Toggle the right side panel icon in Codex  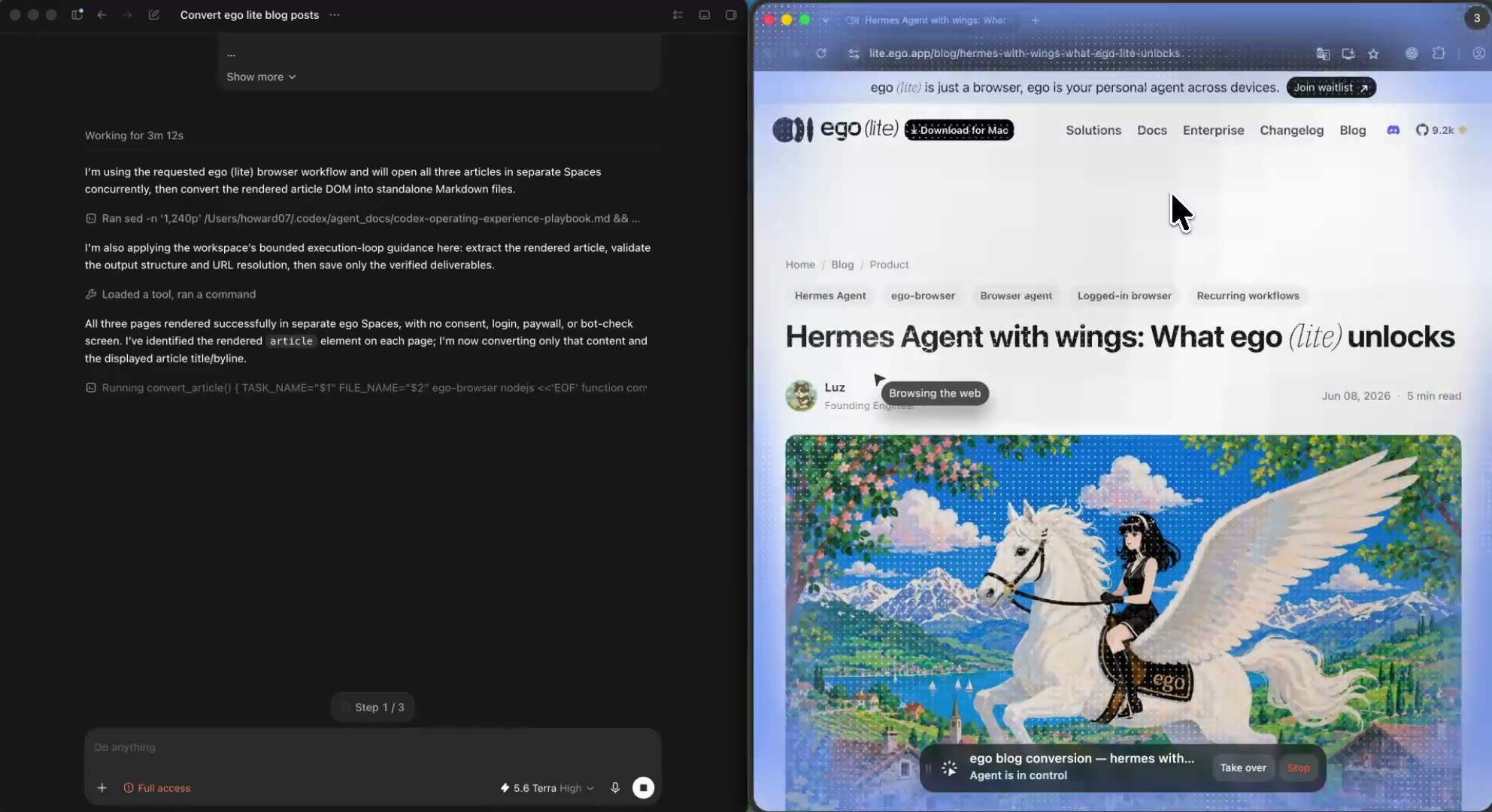tap(731, 15)
